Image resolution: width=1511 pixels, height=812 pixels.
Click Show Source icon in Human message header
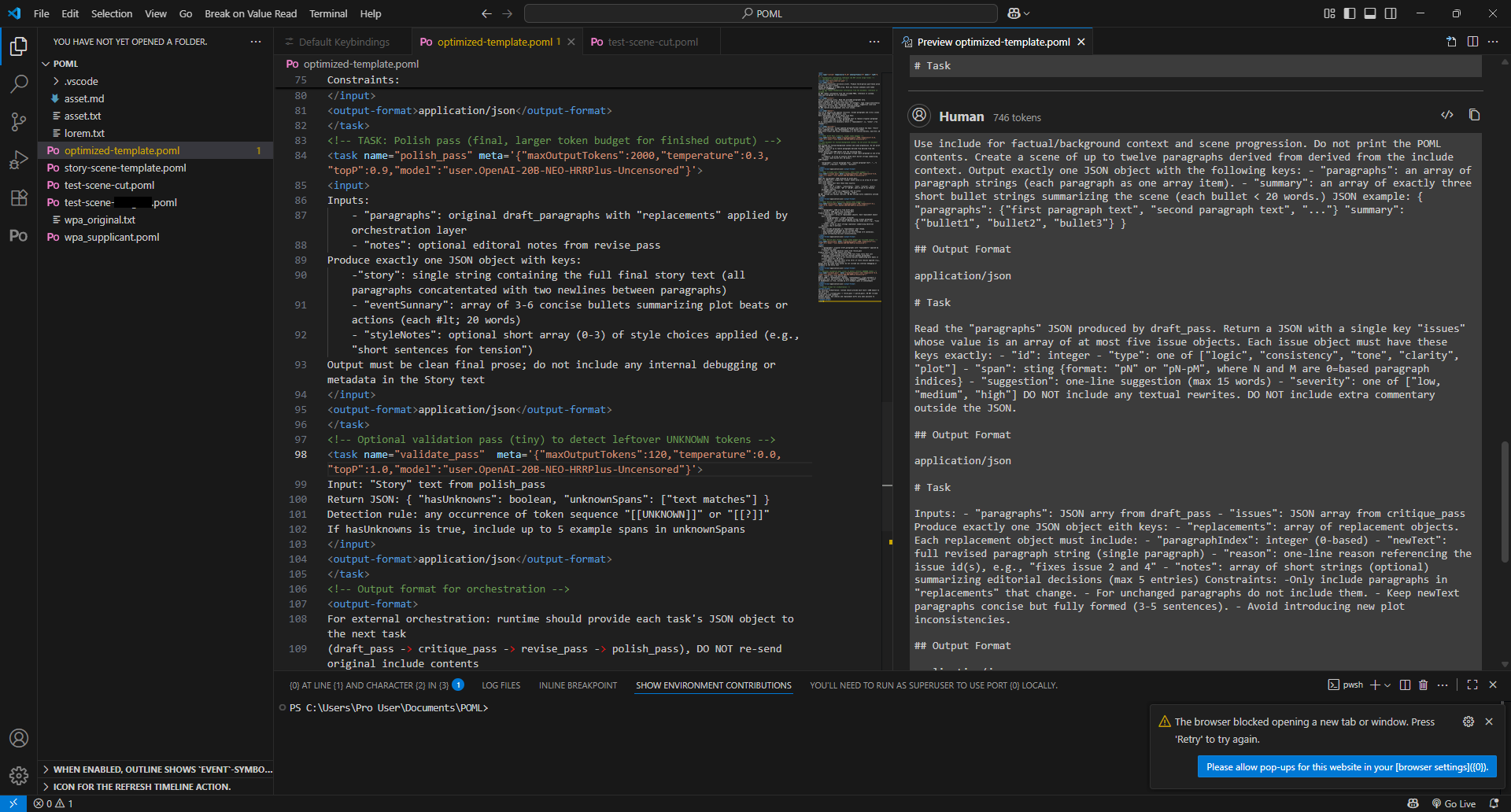pos(1446,115)
